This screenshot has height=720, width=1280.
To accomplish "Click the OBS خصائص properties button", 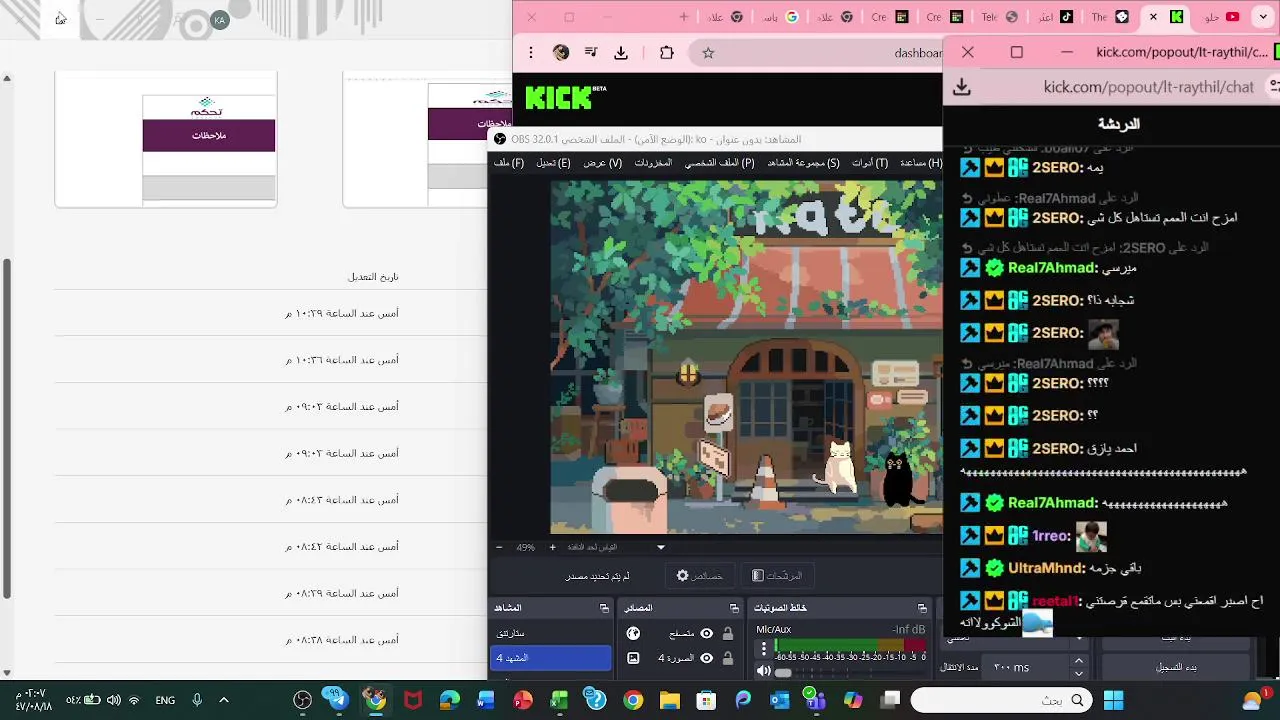I will click(699, 576).
